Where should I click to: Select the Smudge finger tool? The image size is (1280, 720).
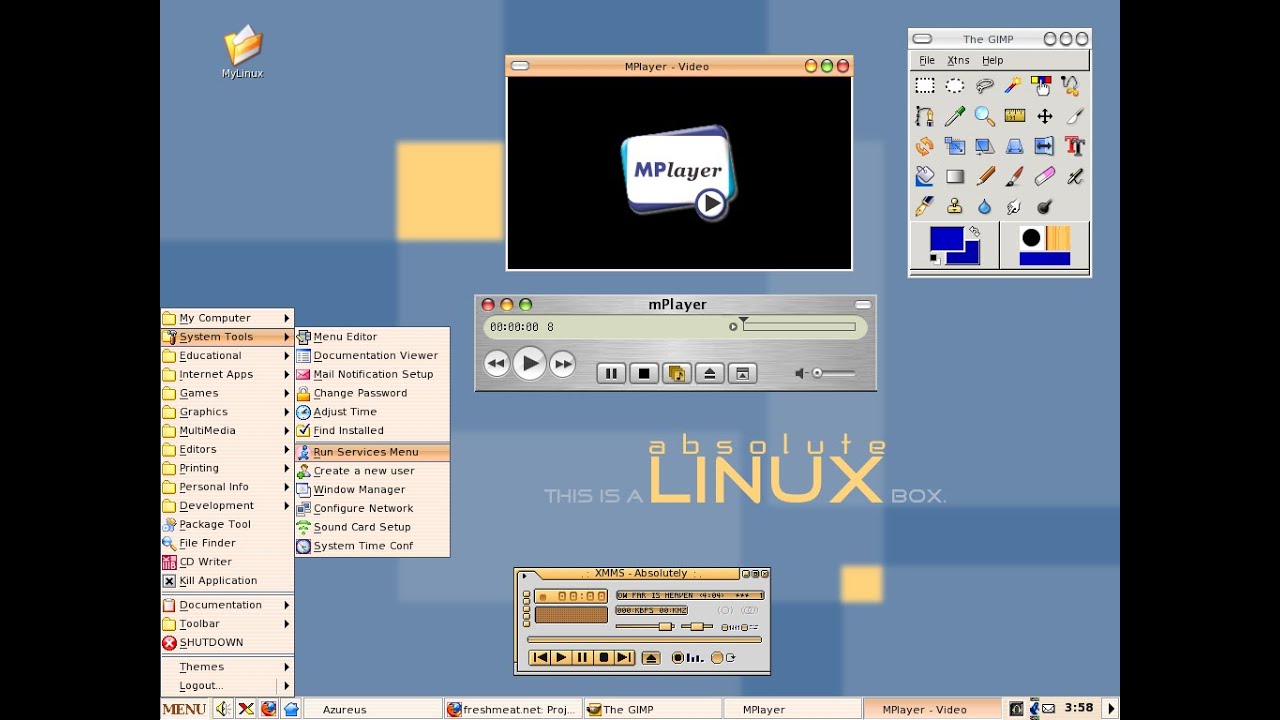[x=1015, y=206]
